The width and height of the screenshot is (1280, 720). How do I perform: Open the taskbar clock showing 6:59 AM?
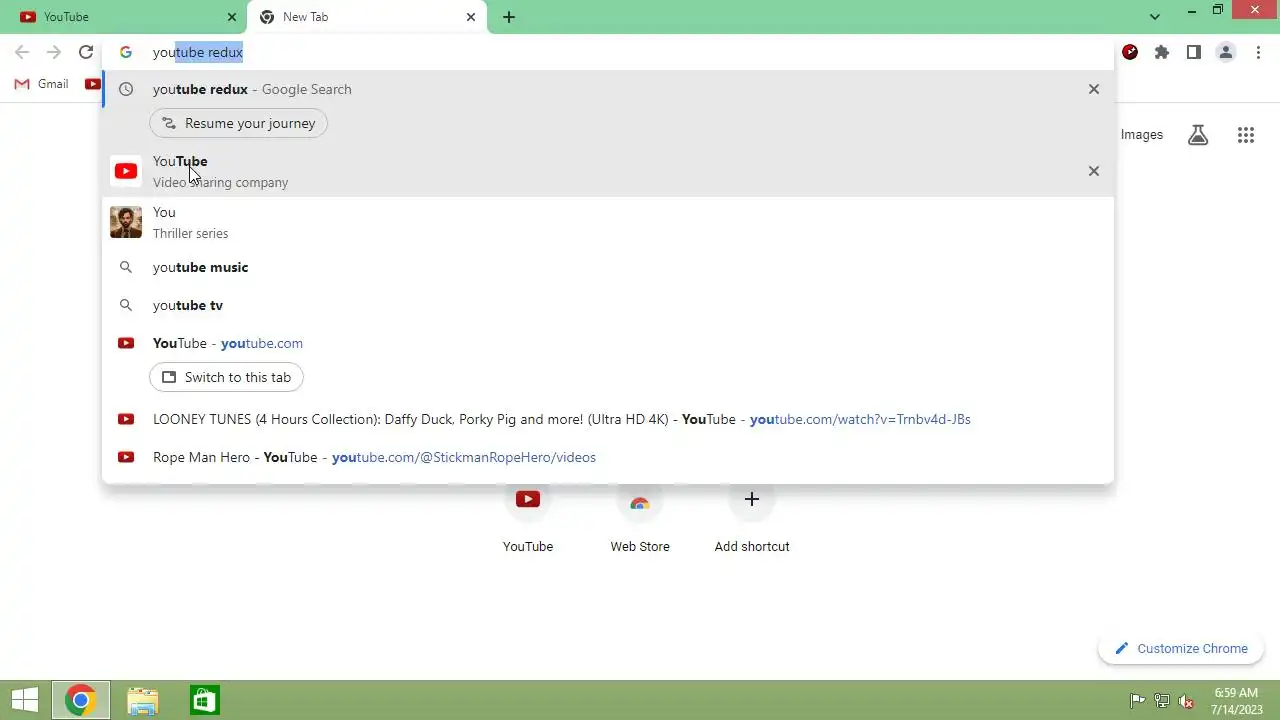click(1236, 701)
